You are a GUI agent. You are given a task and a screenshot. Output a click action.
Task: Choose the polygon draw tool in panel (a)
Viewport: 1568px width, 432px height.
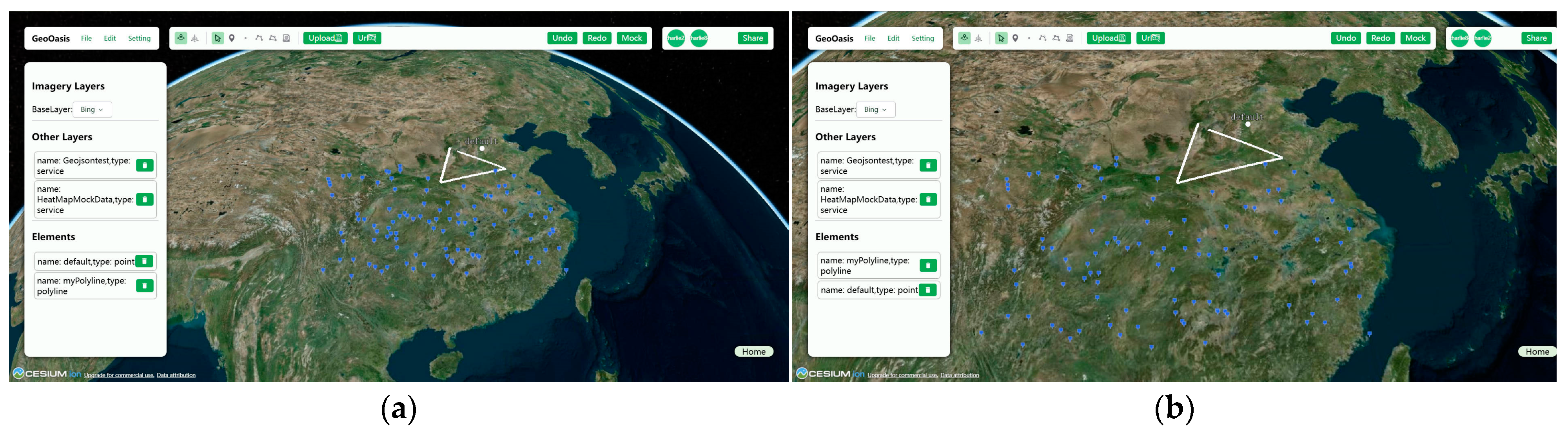click(273, 38)
